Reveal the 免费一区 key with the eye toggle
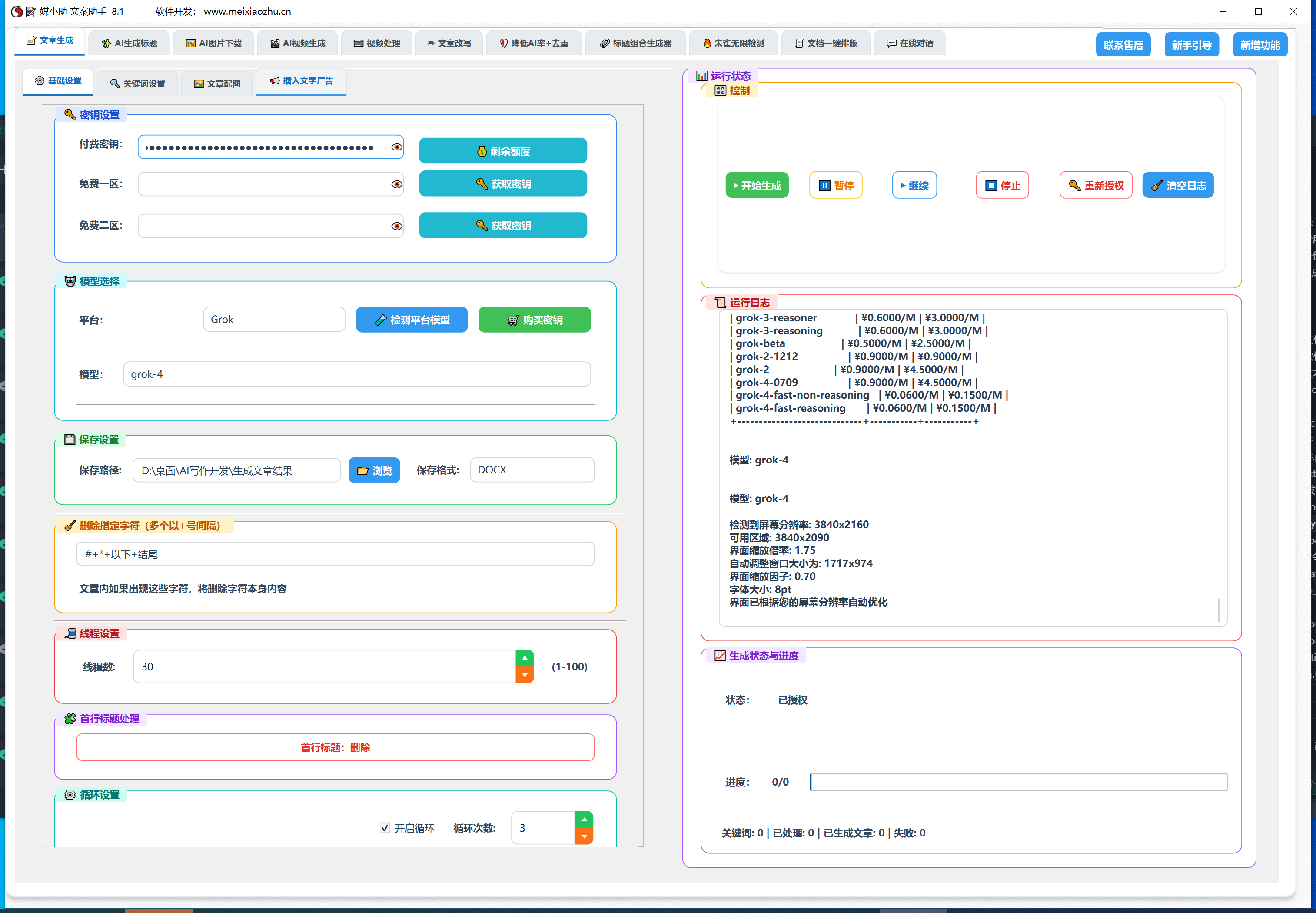Image resolution: width=1316 pixels, height=913 pixels. coord(396,184)
